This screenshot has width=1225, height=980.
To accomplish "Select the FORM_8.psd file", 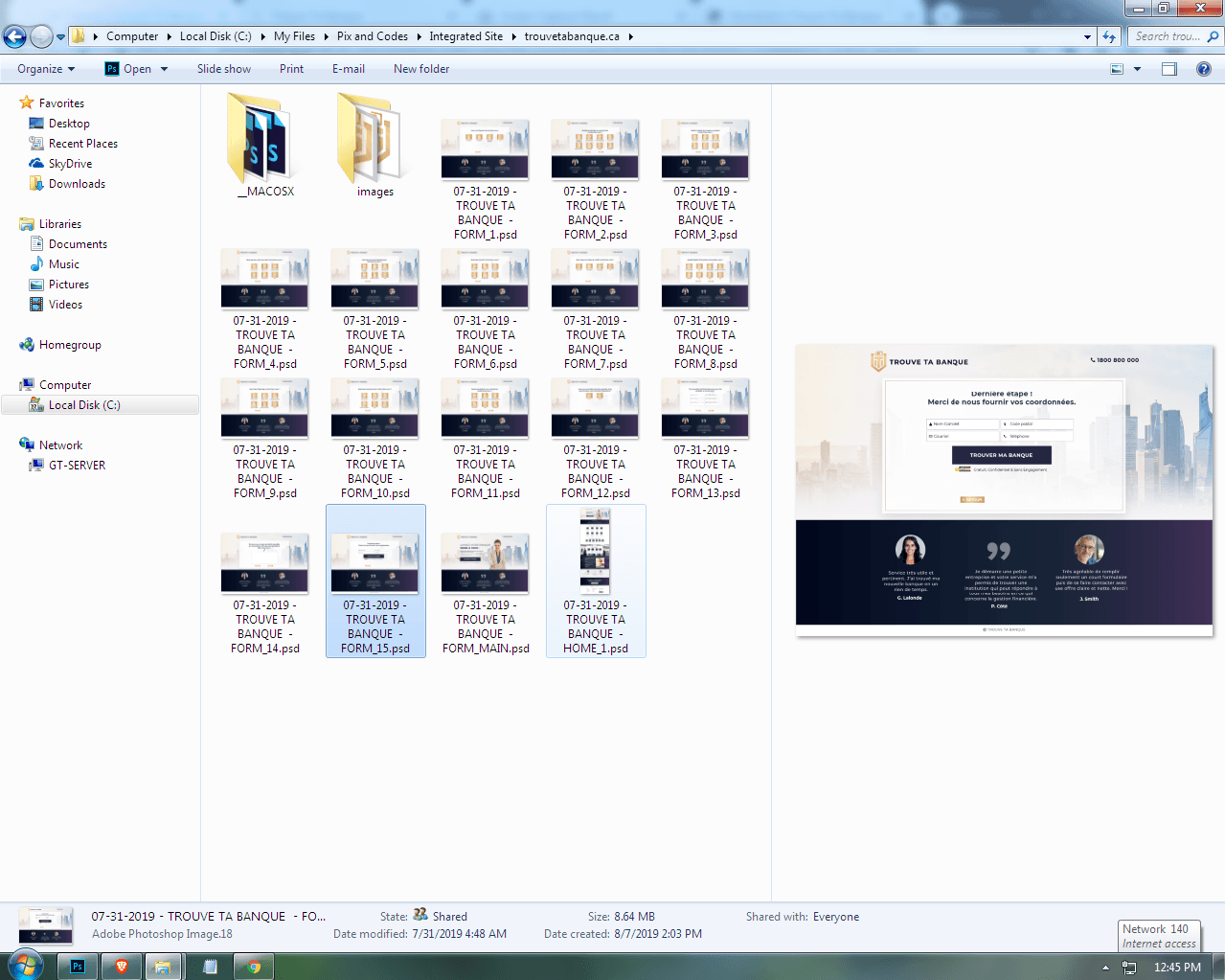I will [x=706, y=308].
